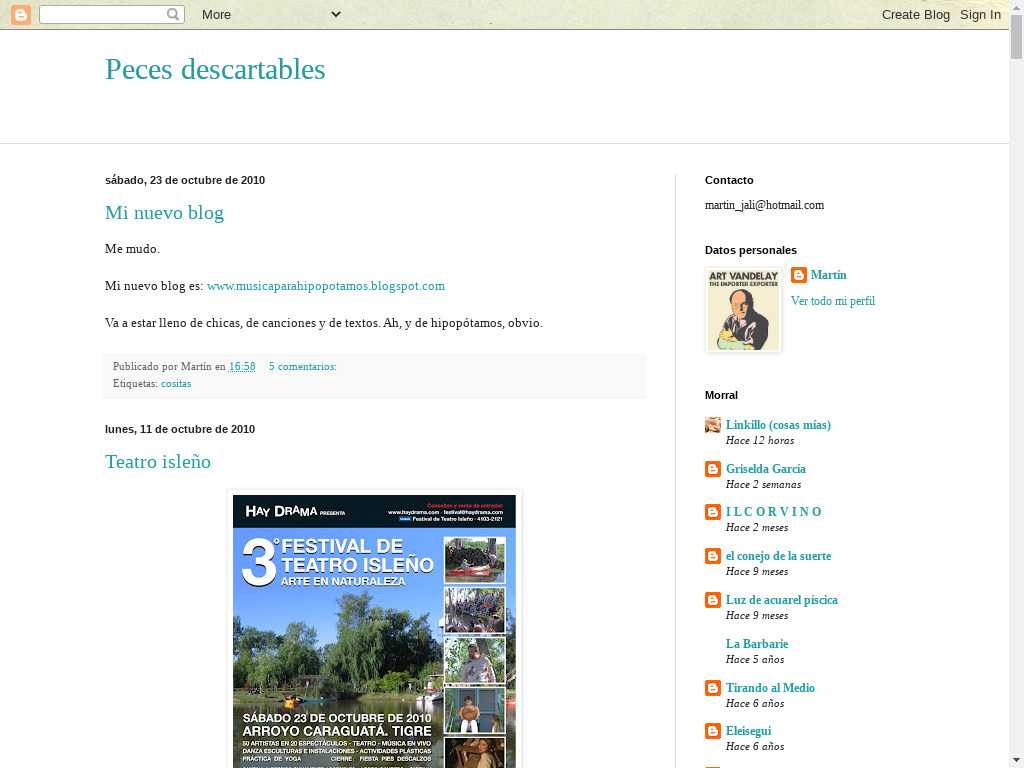1024x768 pixels.
Task: Click the Festival de Teatro Isleño poster
Action: point(374,630)
